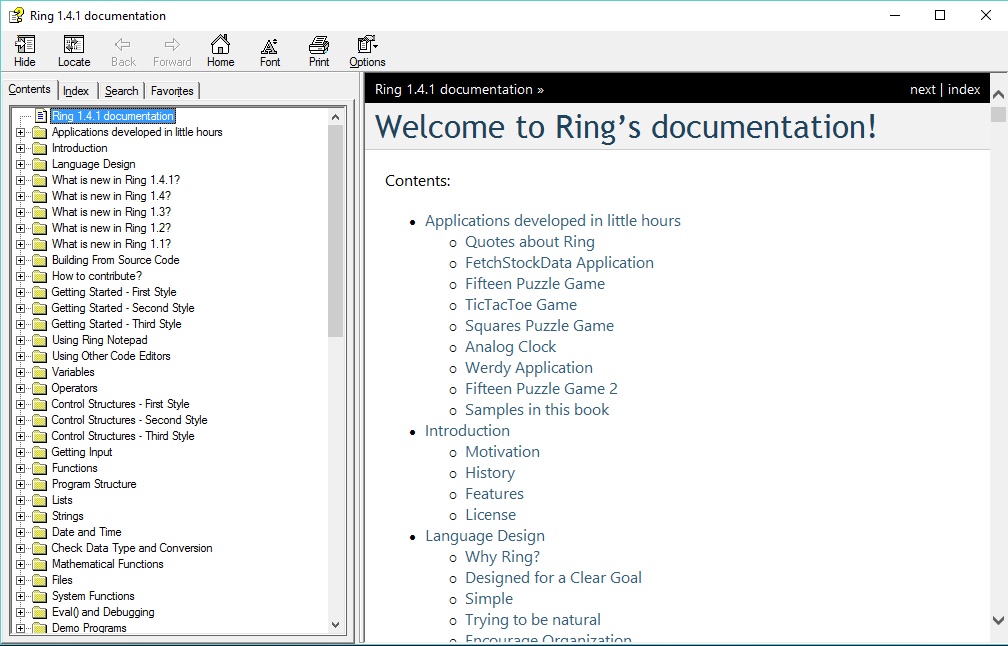Click the Date and Time folder icon
Viewport: 1008px width, 646px height.
[40, 532]
